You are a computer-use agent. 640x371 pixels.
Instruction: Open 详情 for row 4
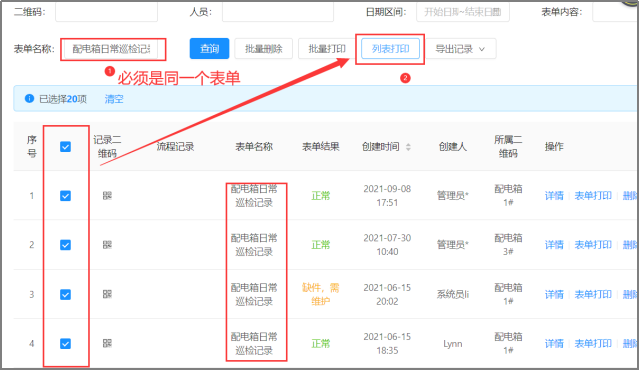[x=554, y=344]
